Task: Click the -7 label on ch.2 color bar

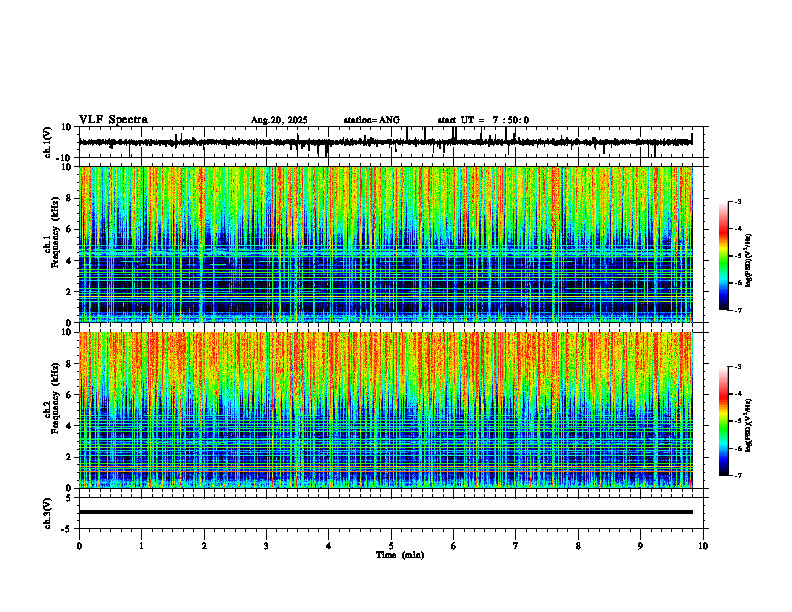Action: 737,476
